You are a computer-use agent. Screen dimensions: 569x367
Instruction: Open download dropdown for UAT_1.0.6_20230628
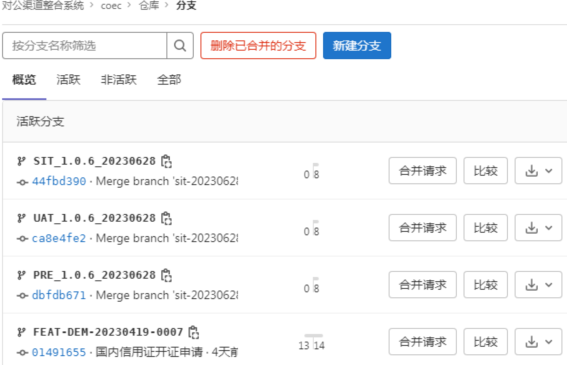(539, 228)
